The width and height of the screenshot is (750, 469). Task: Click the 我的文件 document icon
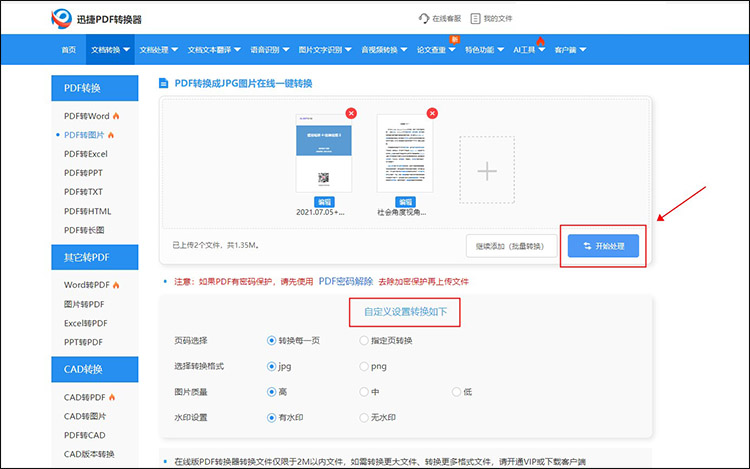(475, 19)
